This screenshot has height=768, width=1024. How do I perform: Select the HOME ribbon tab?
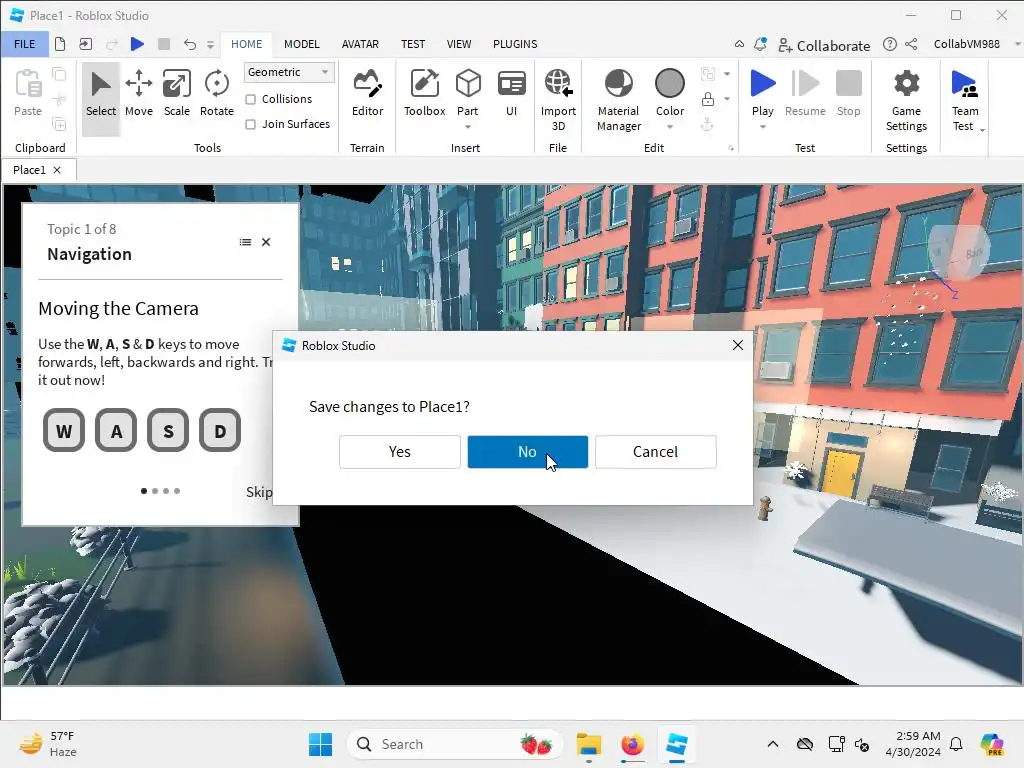click(246, 44)
